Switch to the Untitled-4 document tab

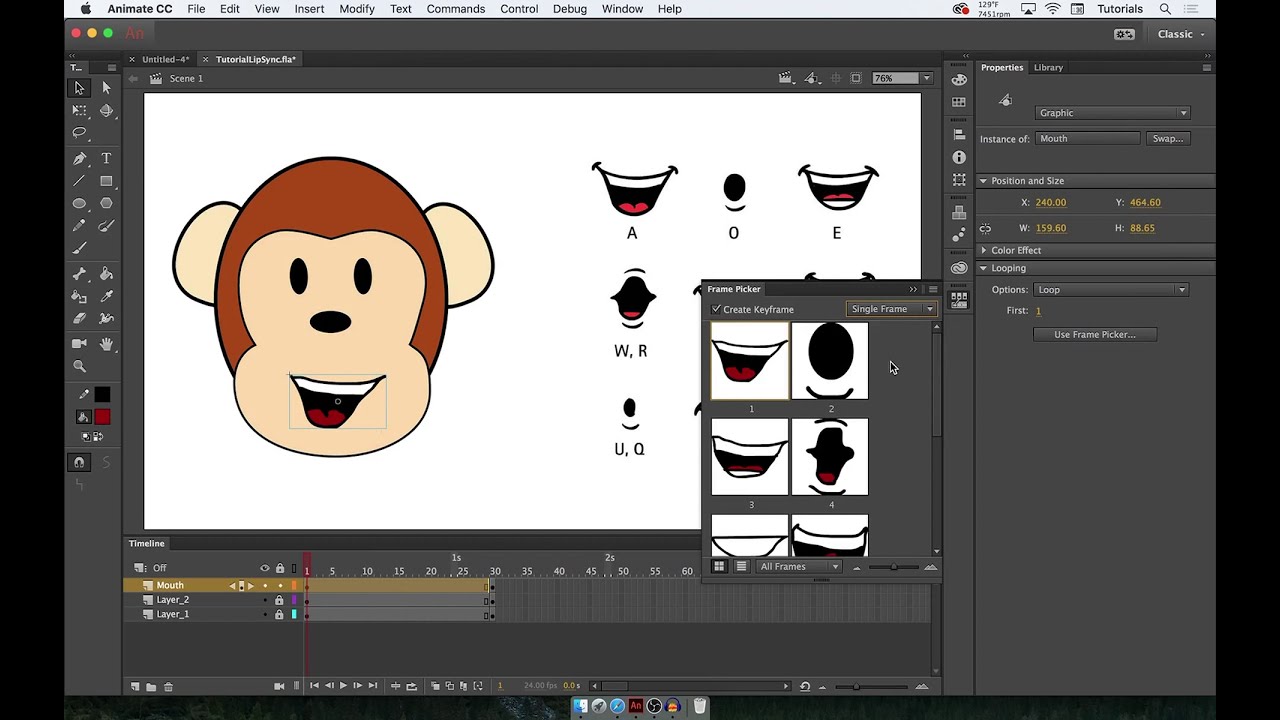165,59
